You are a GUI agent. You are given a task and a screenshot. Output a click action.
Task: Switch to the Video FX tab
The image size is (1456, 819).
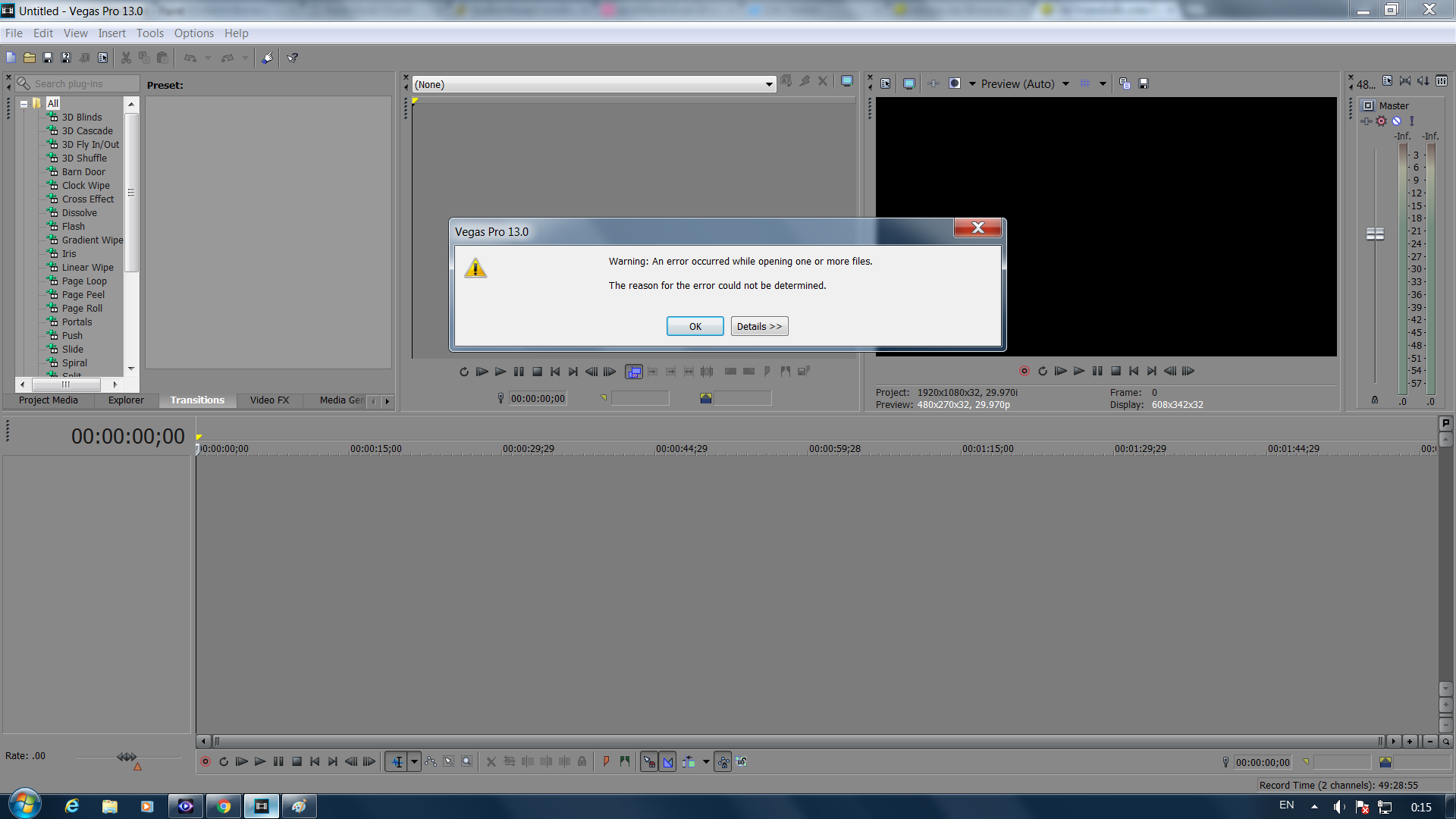(269, 400)
